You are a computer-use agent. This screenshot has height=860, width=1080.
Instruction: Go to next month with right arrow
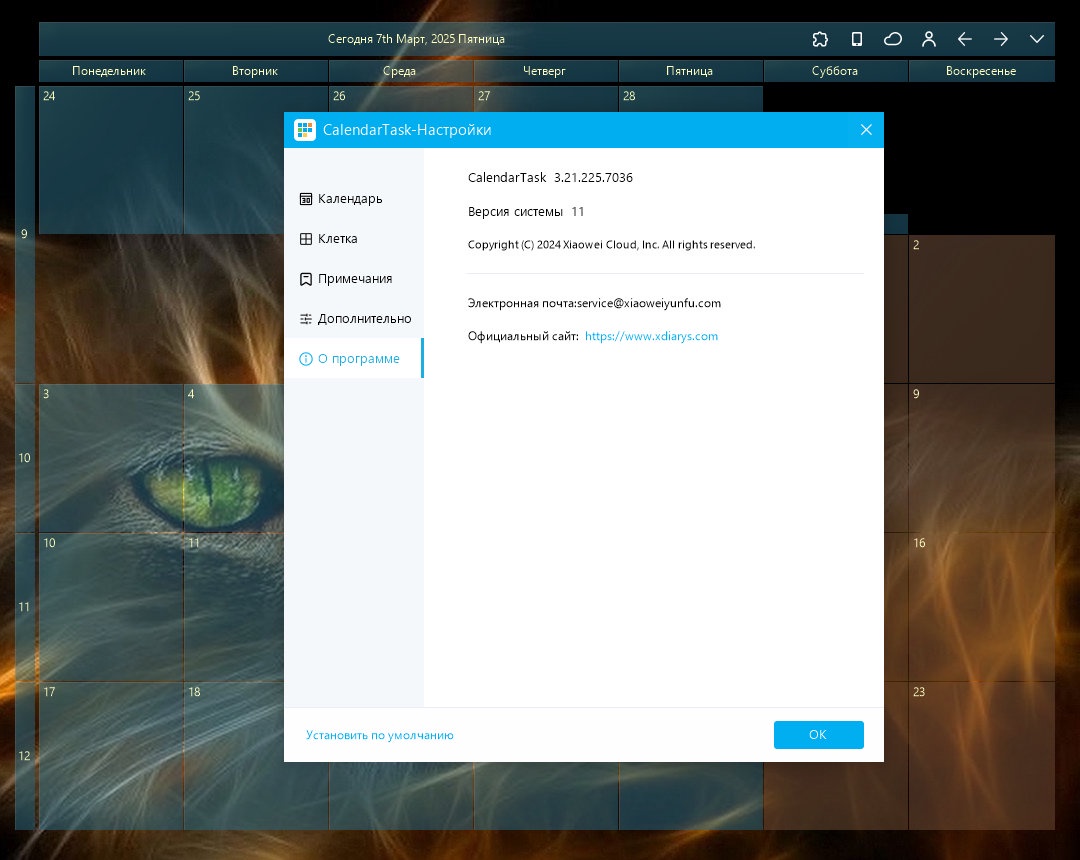pos(1001,39)
